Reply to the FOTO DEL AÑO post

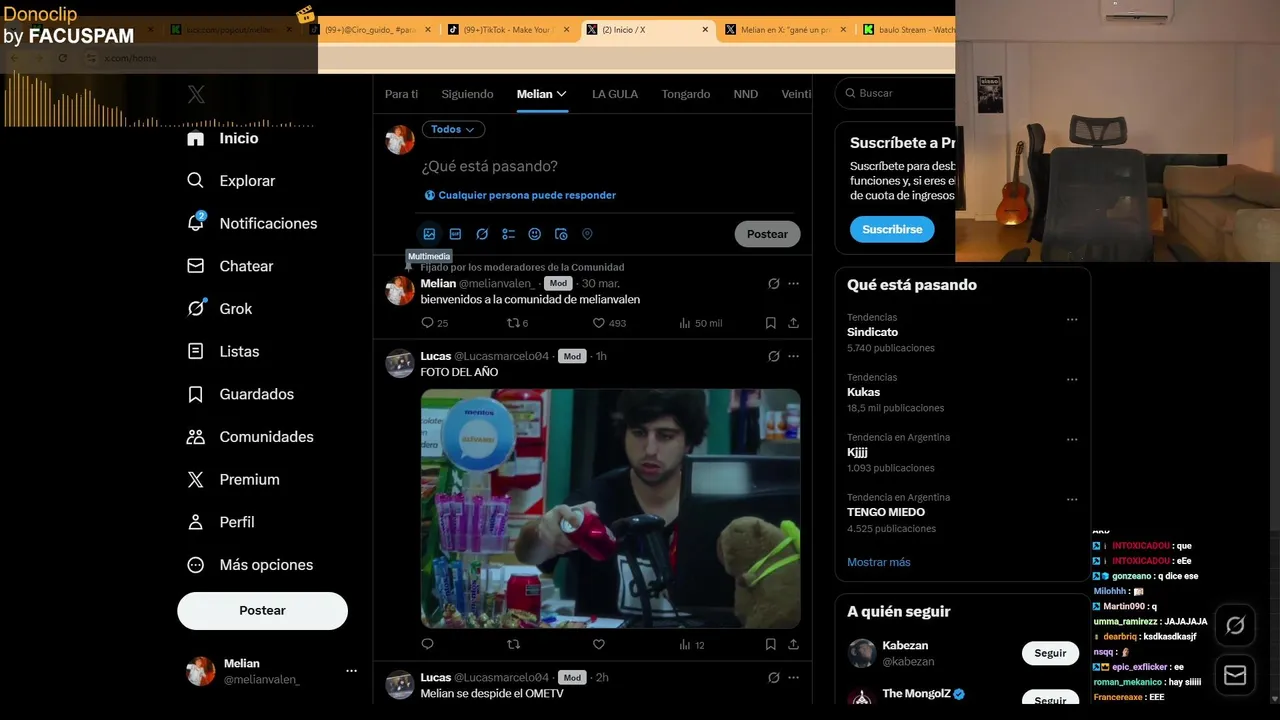click(x=428, y=645)
